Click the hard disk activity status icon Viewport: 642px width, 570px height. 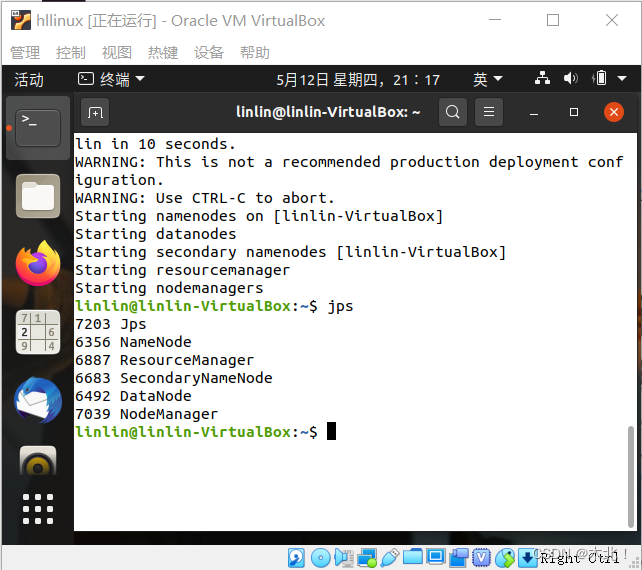point(296,558)
